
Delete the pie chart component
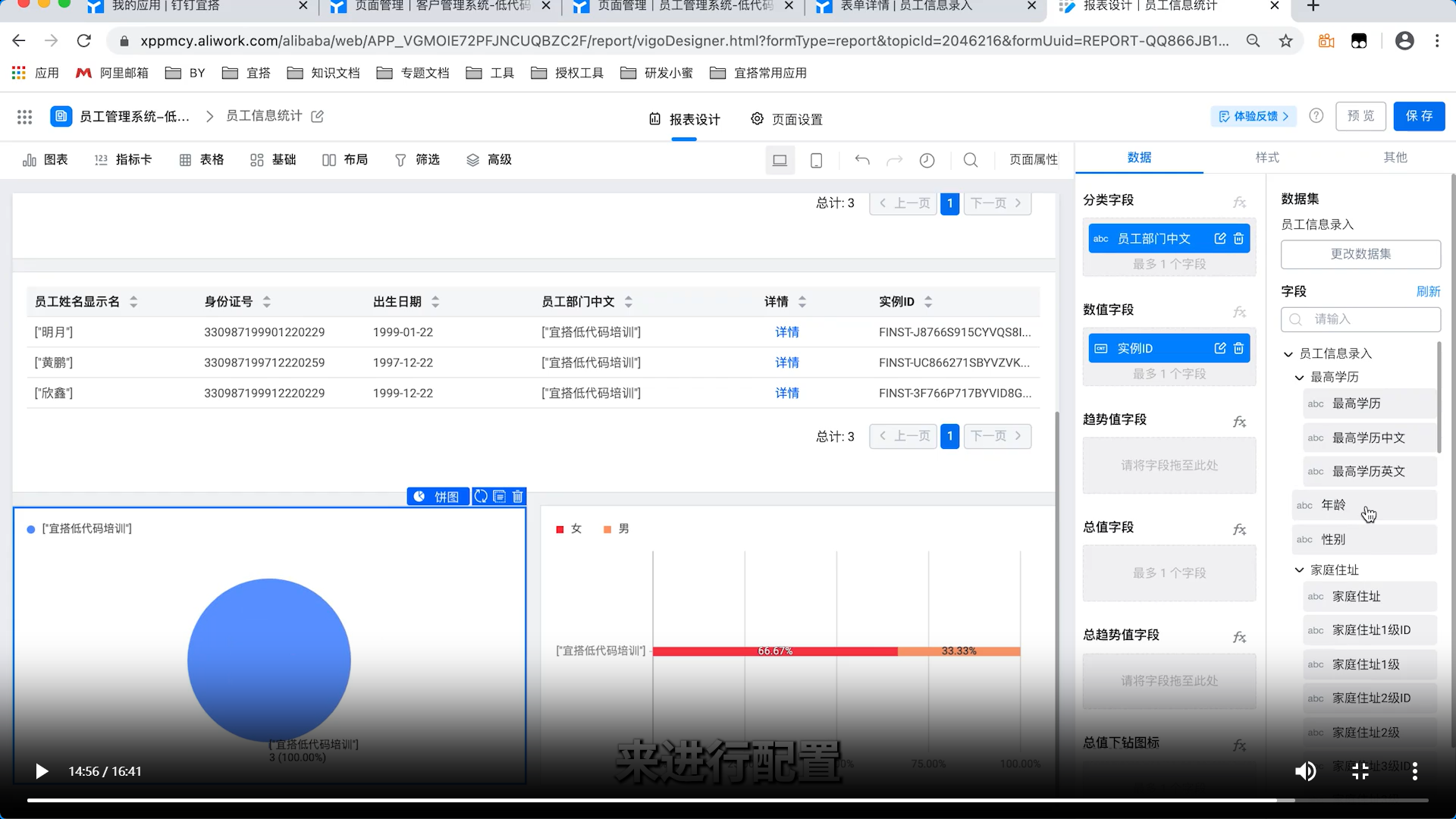pos(518,497)
